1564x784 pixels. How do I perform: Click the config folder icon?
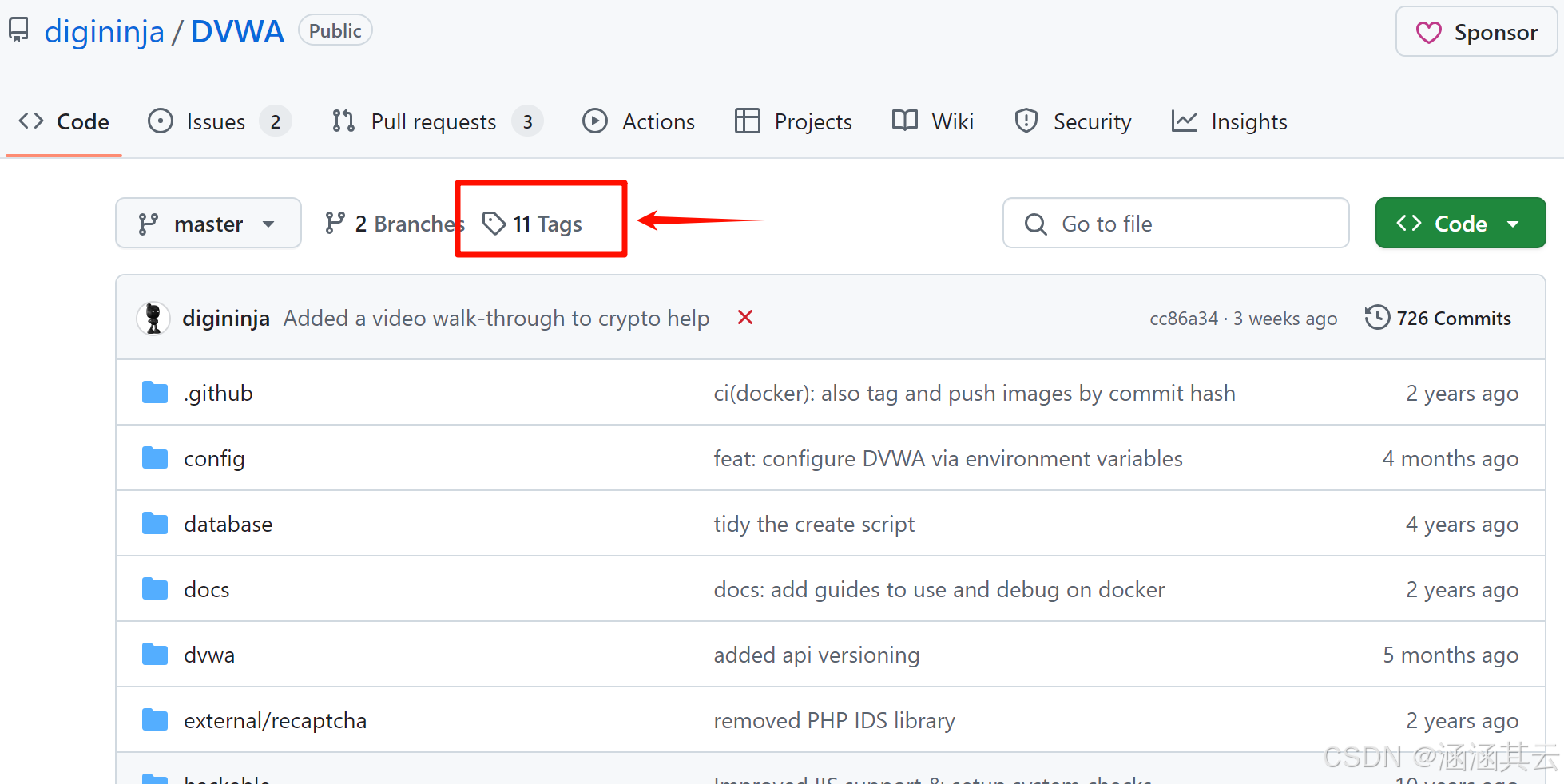[155, 458]
